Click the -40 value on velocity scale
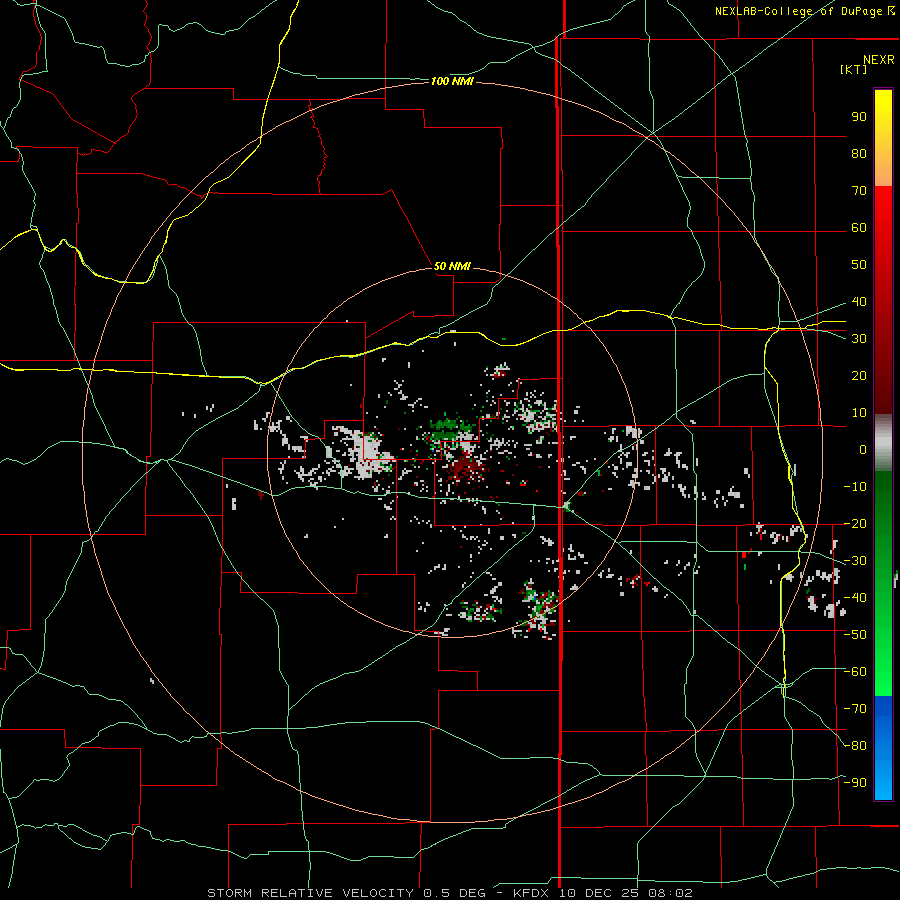Image resolution: width=900 pixels, height=900 pixels. point(855,598)
